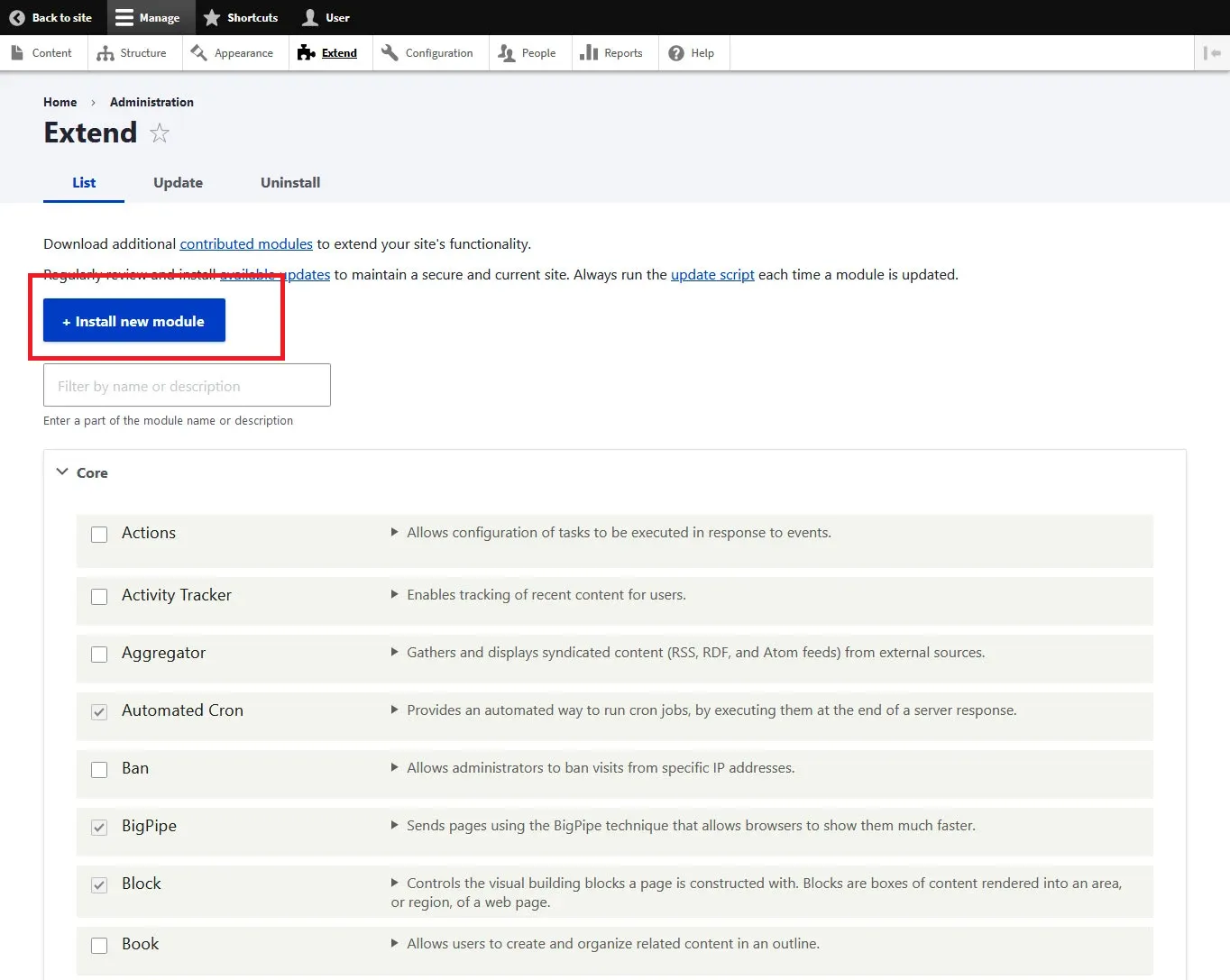This screenshot has width=1230, height=980.
Task: Click the Extend puzzle piece icon
Action: point(306,53)
